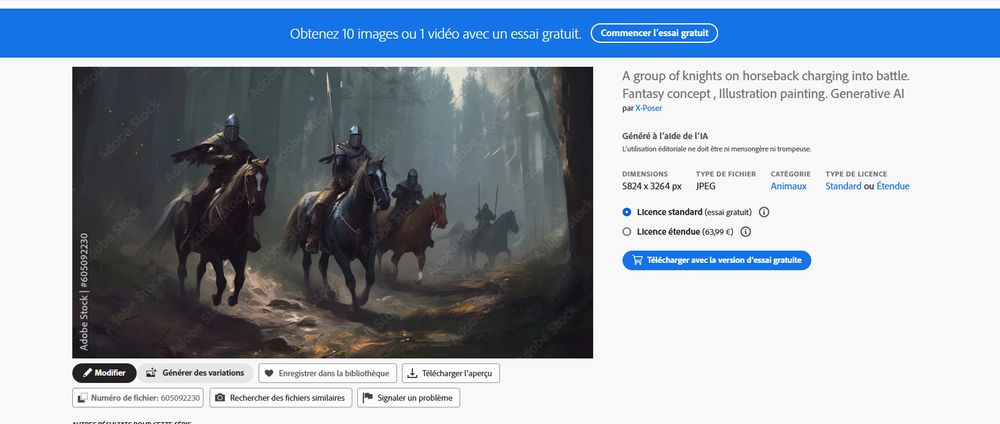Click the Rechercher des fichiers similaires button
The image size is (1000, 424).
coord(281,398)
